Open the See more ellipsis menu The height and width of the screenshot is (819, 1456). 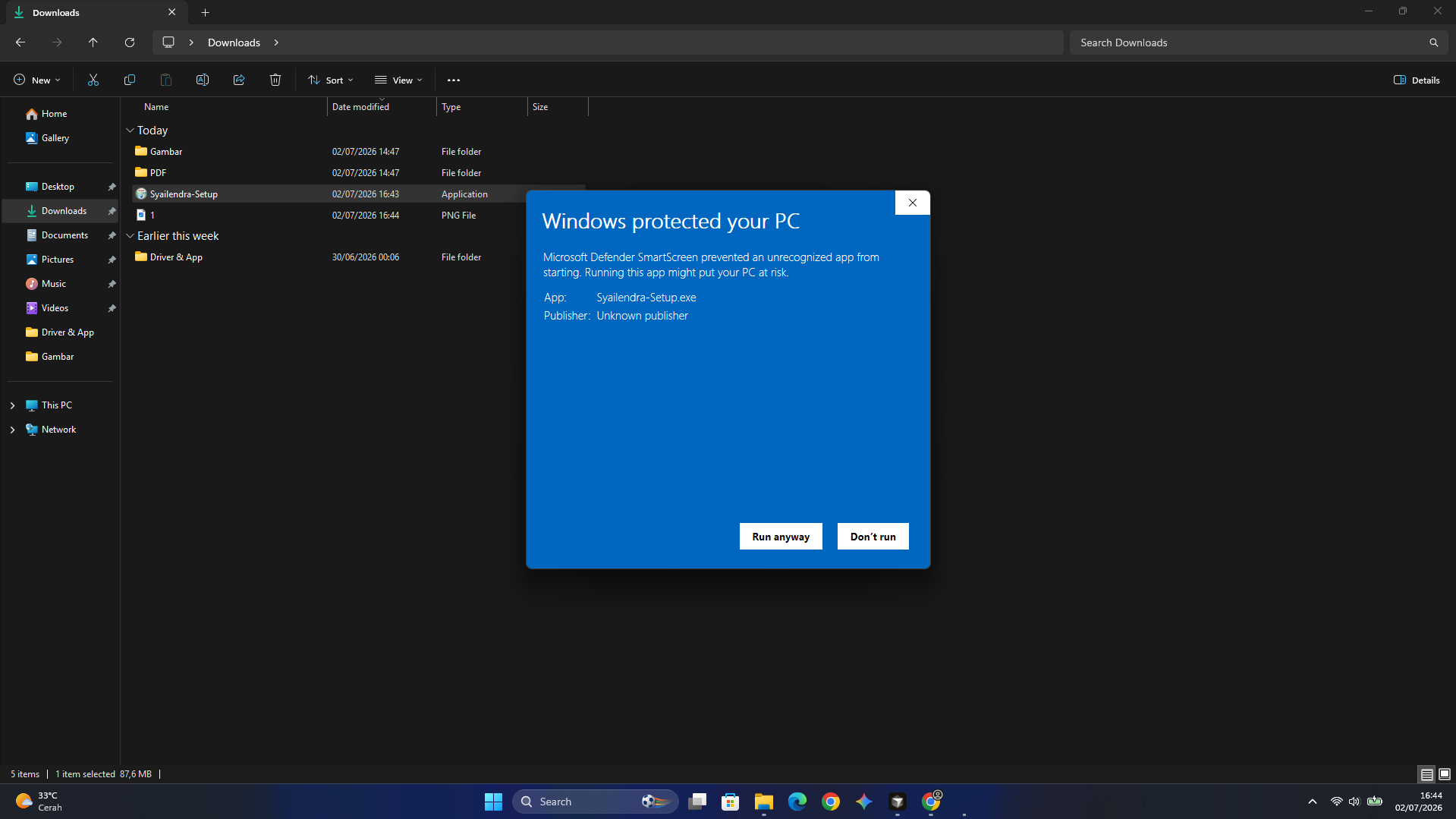tap(454, 80)
